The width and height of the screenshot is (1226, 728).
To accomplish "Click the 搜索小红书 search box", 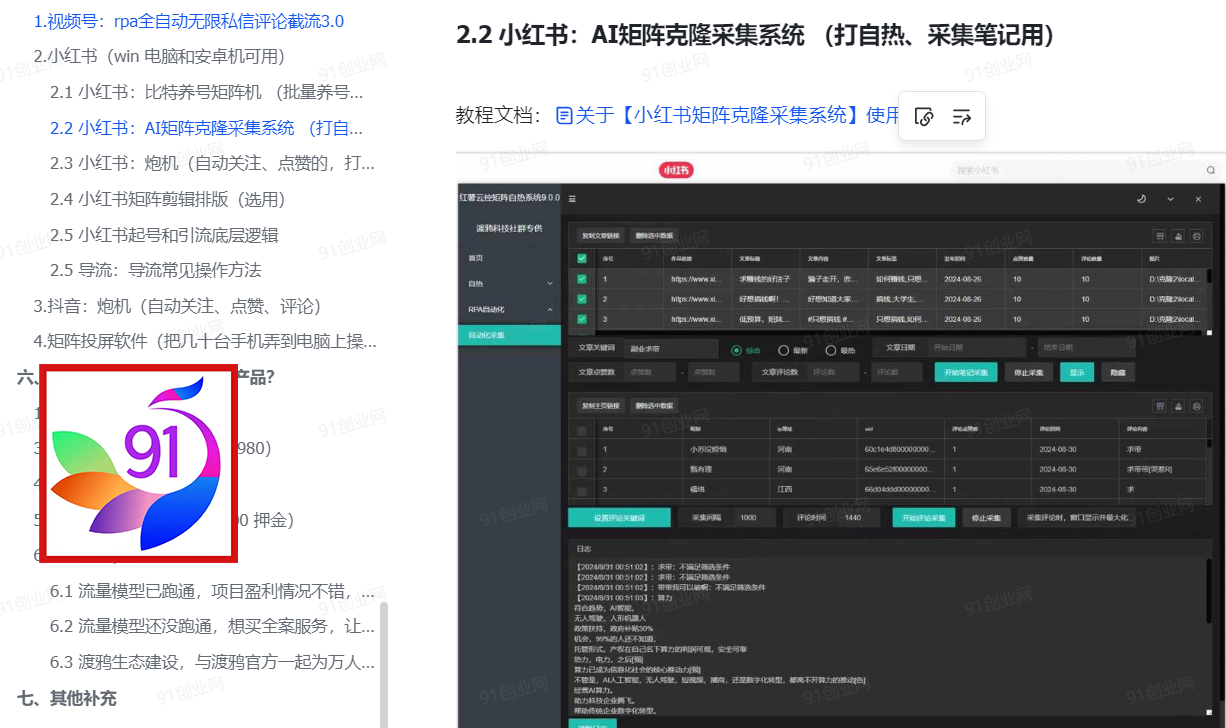I will coord(1084,170).
